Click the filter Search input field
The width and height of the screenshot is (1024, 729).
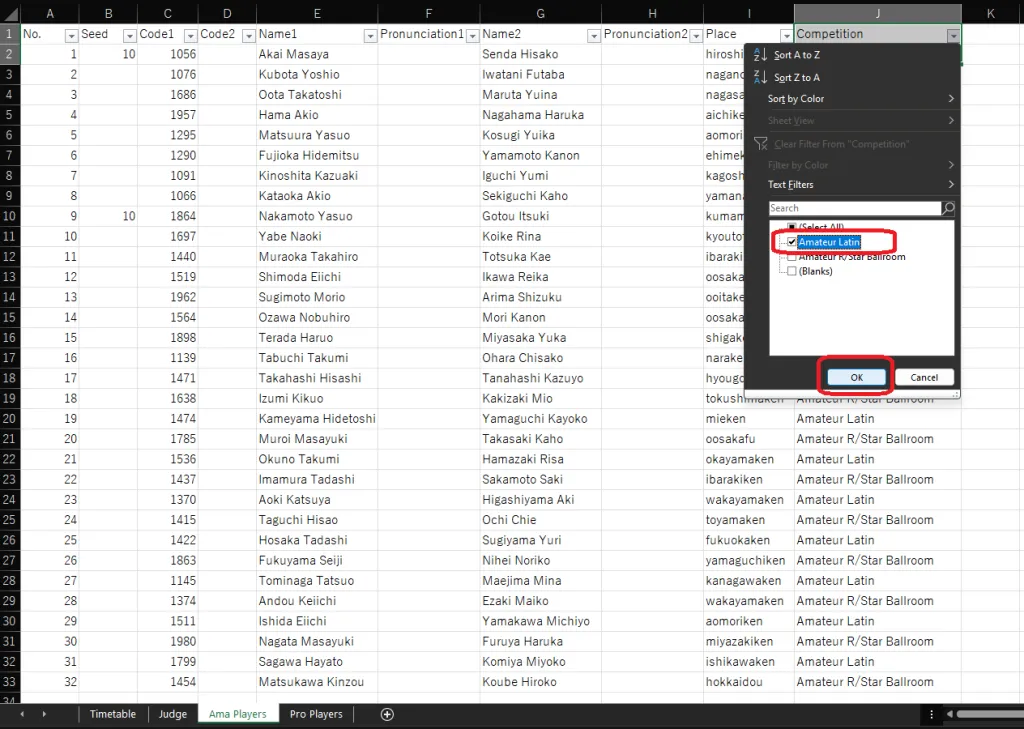(x=854, y=208)
